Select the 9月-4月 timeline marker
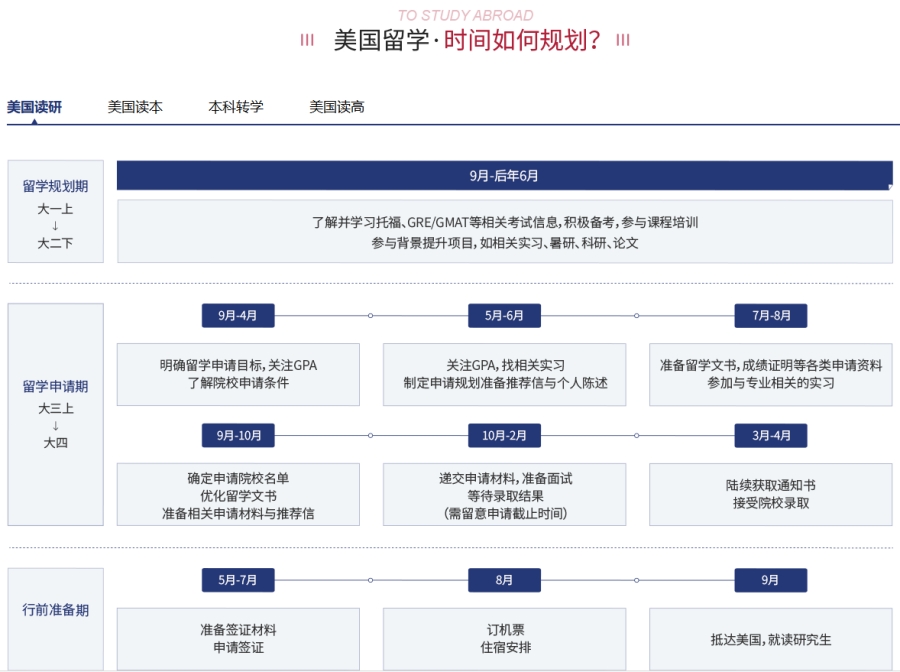This screenshot has height=672, width=900. pyautogui.click(x=238, y=316)
